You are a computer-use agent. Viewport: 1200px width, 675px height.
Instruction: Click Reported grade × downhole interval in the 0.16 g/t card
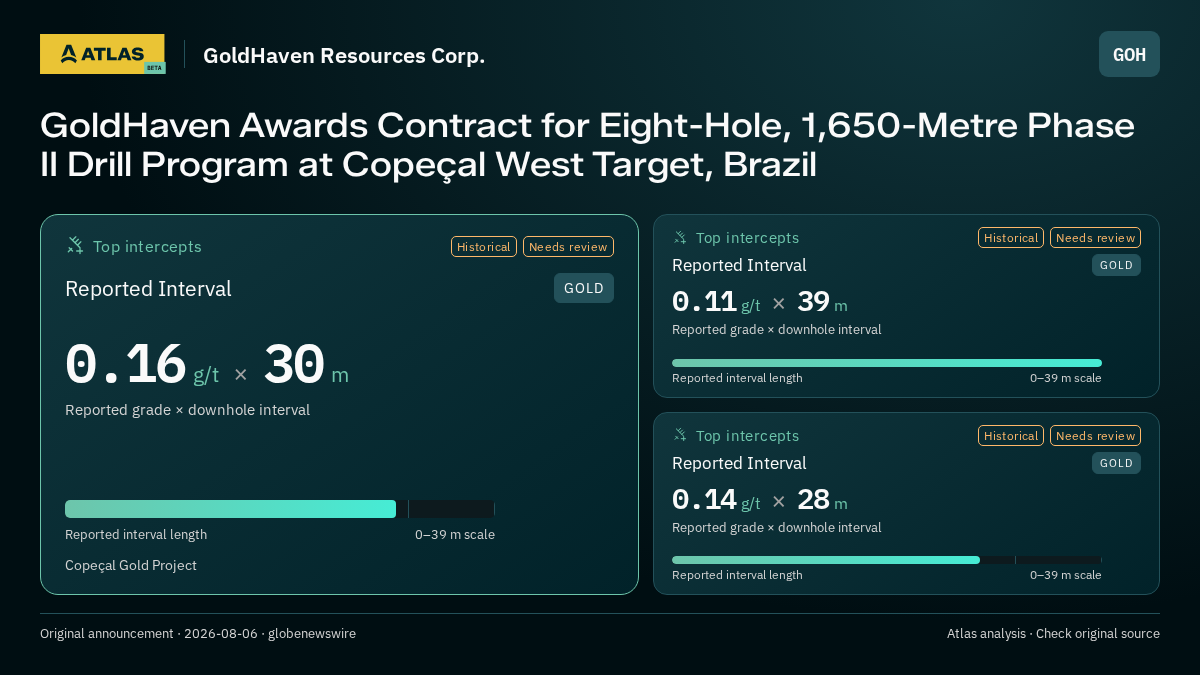click(x=187, y=410)
